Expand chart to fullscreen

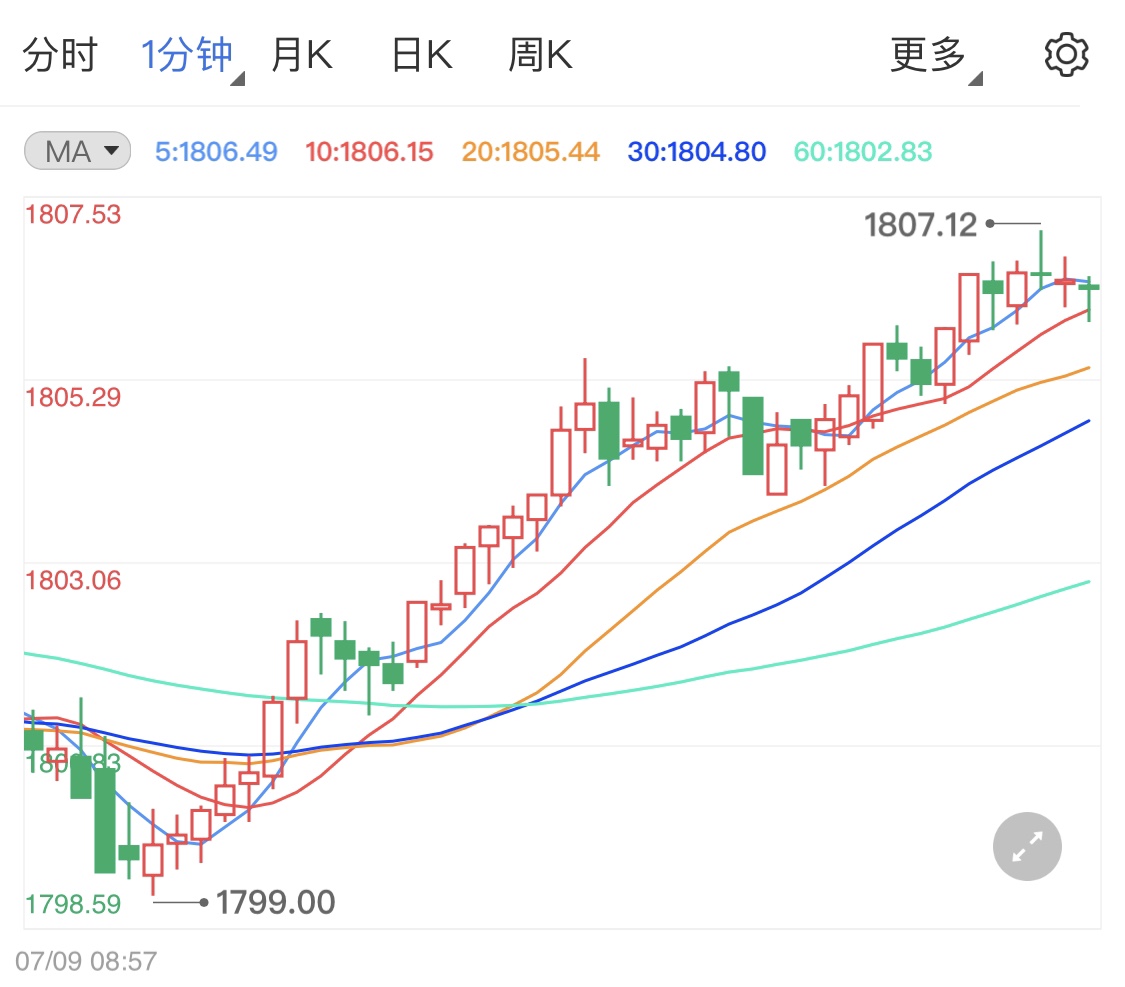[1027, 846]
